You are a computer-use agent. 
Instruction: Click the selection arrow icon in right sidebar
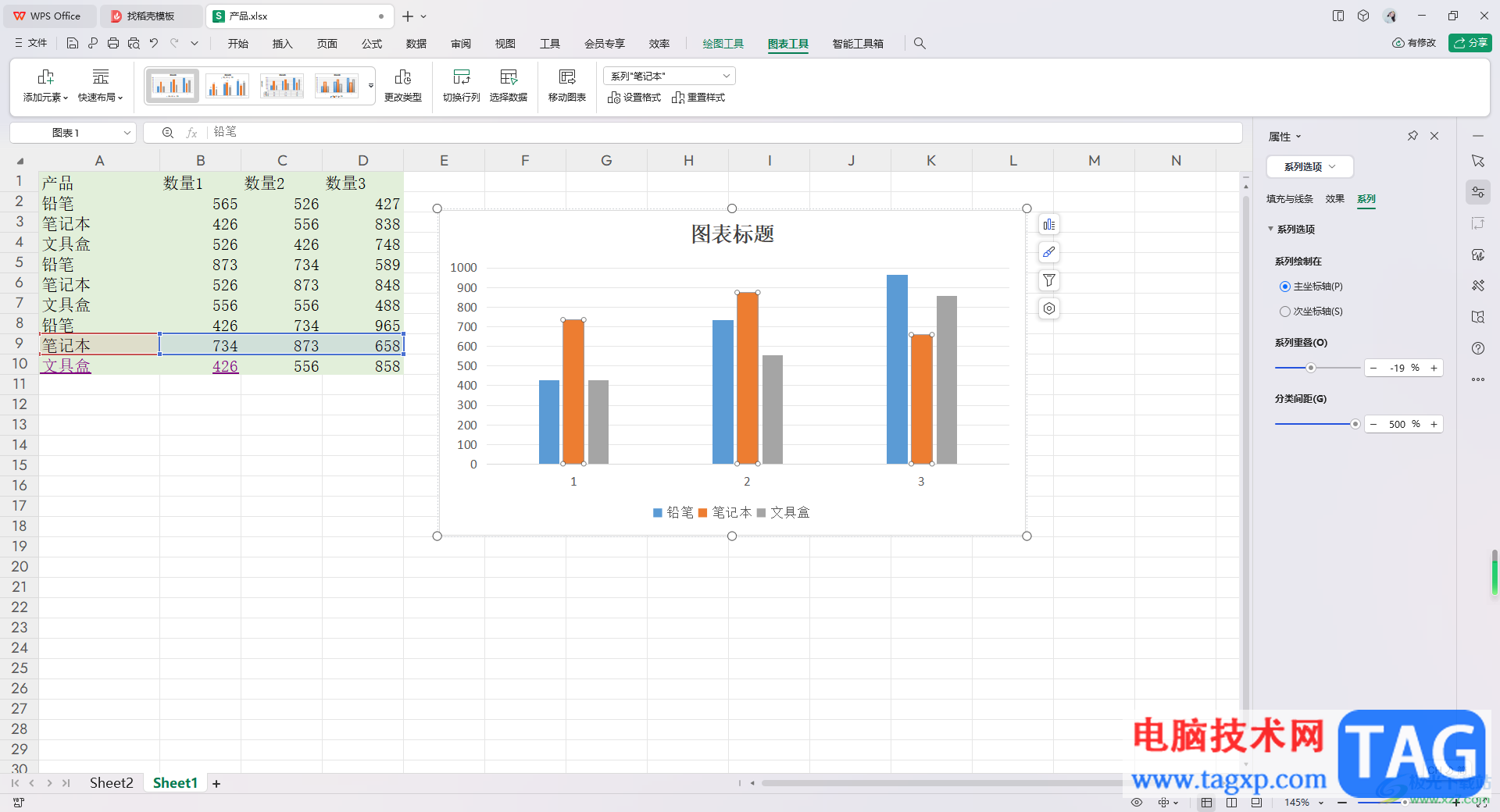tap(1477, 161)
